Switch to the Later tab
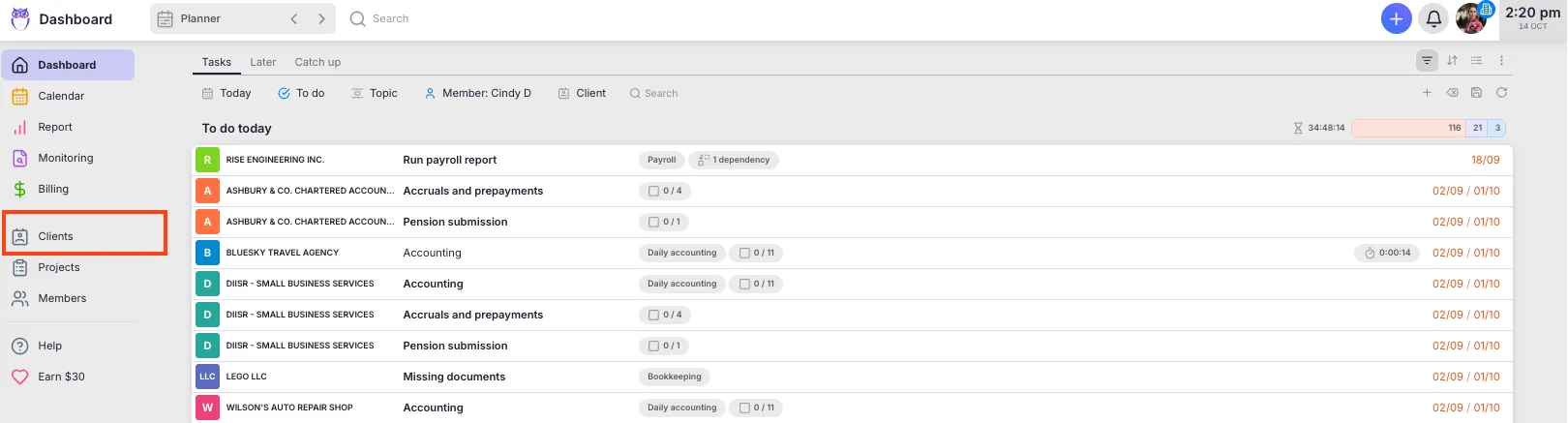 tap(262, 62)
